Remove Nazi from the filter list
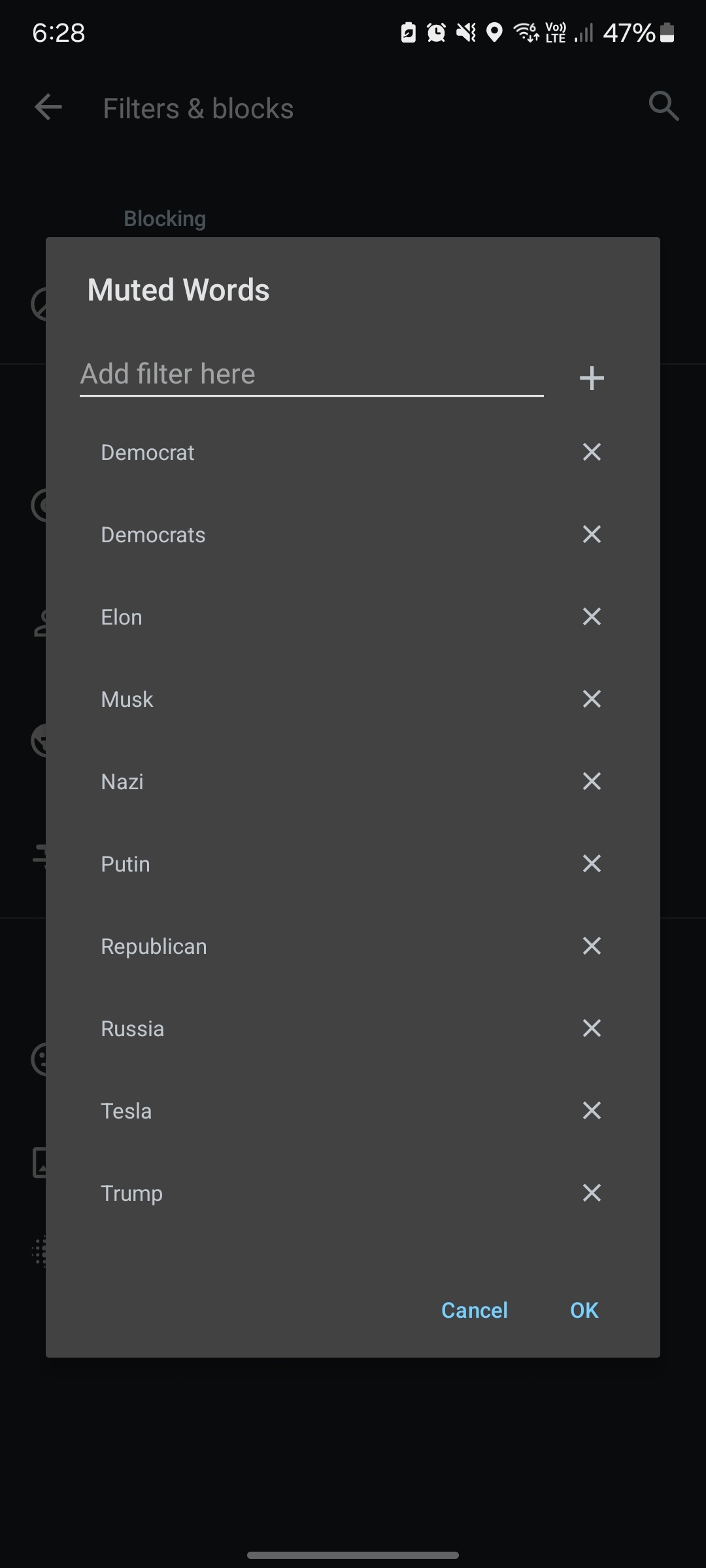 pos(592,781)
